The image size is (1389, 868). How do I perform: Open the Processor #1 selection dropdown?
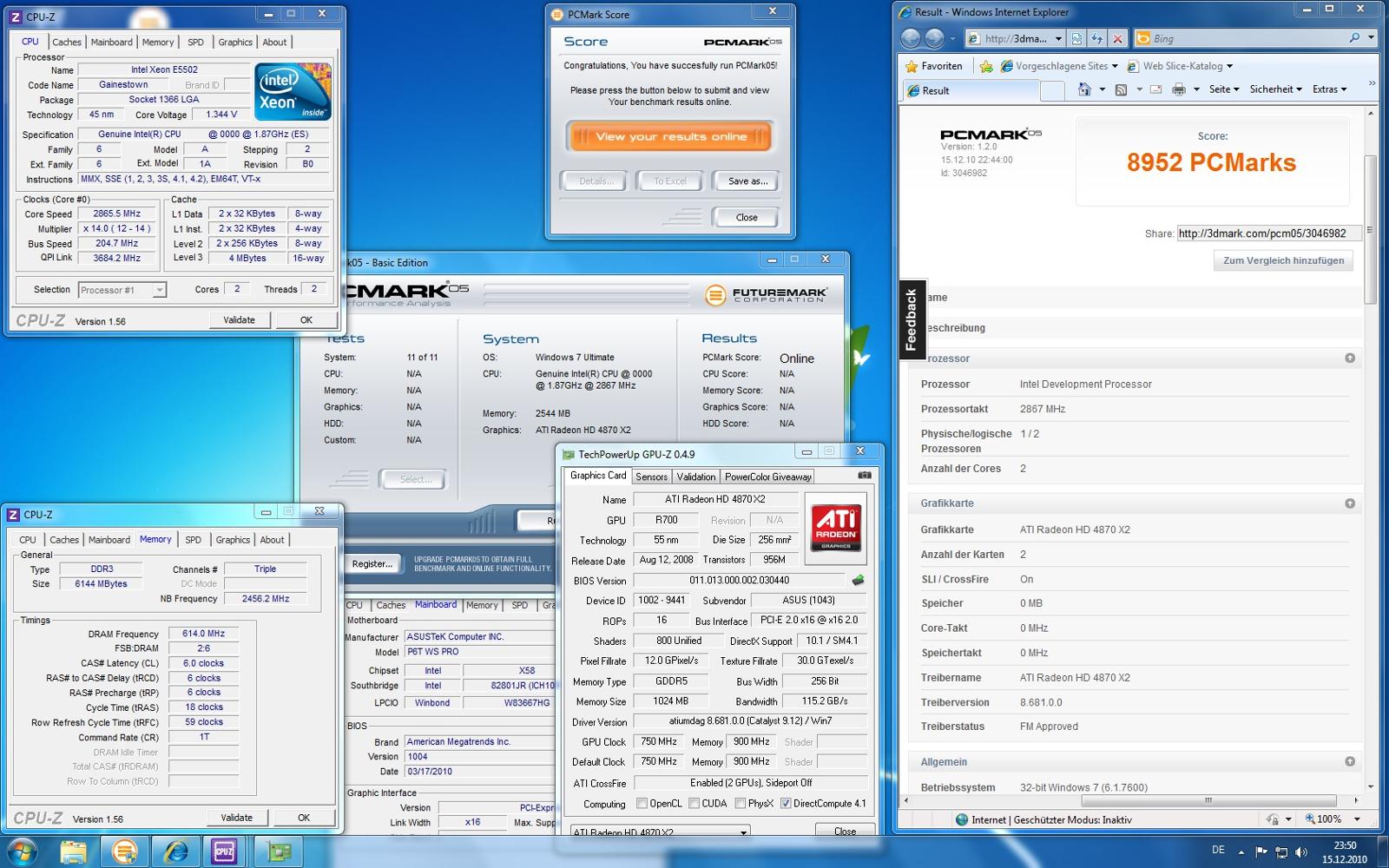(160, 290)
